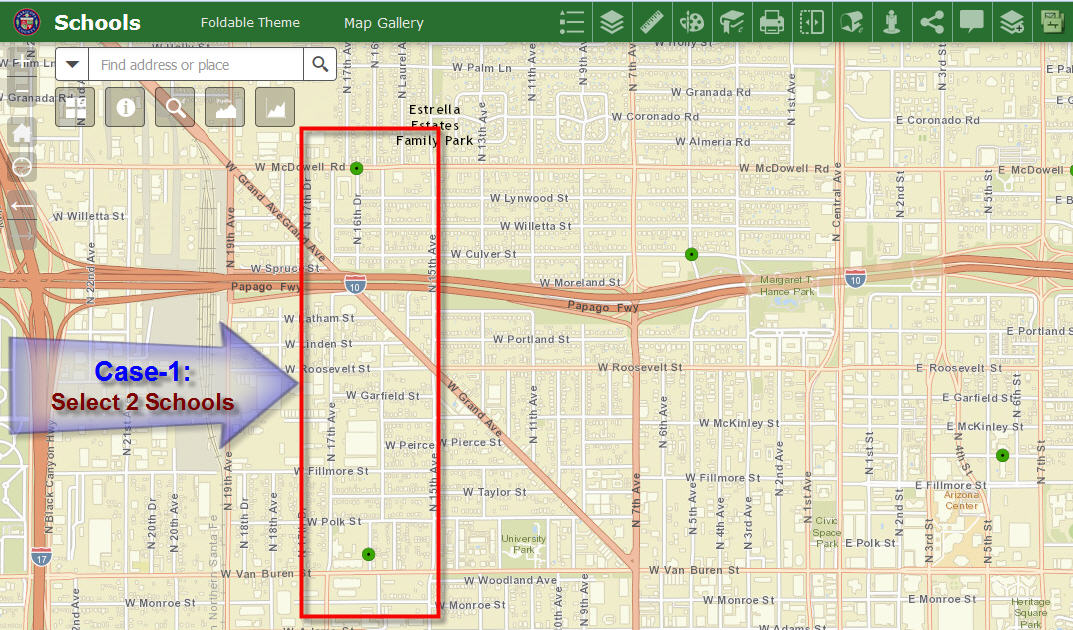Select the school point on W McDowell Rd
1073x630 pixels.
click(357, 168)
